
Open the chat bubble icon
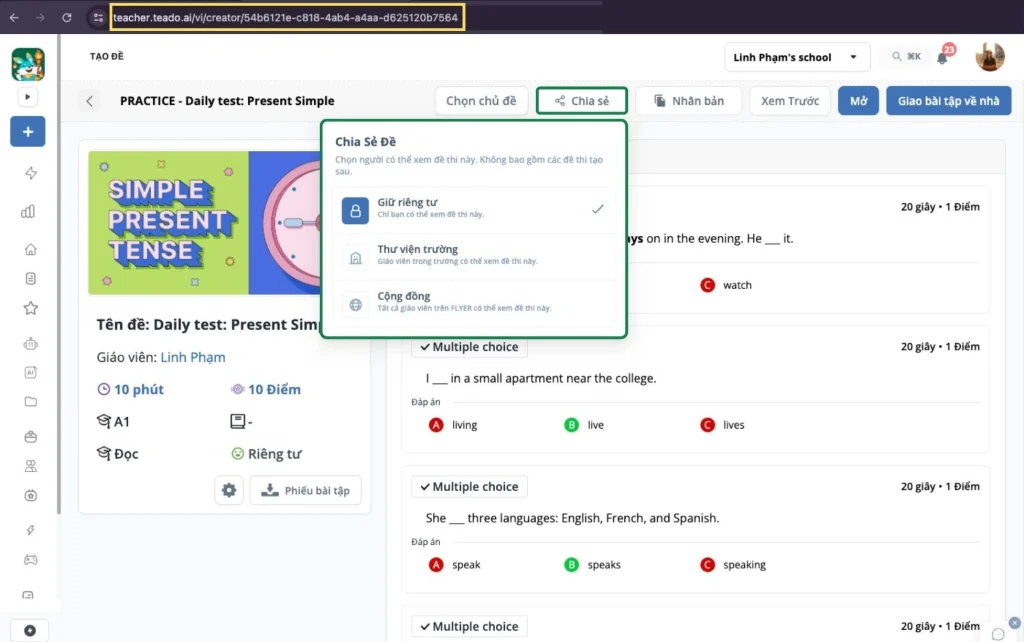click(998, 634)
